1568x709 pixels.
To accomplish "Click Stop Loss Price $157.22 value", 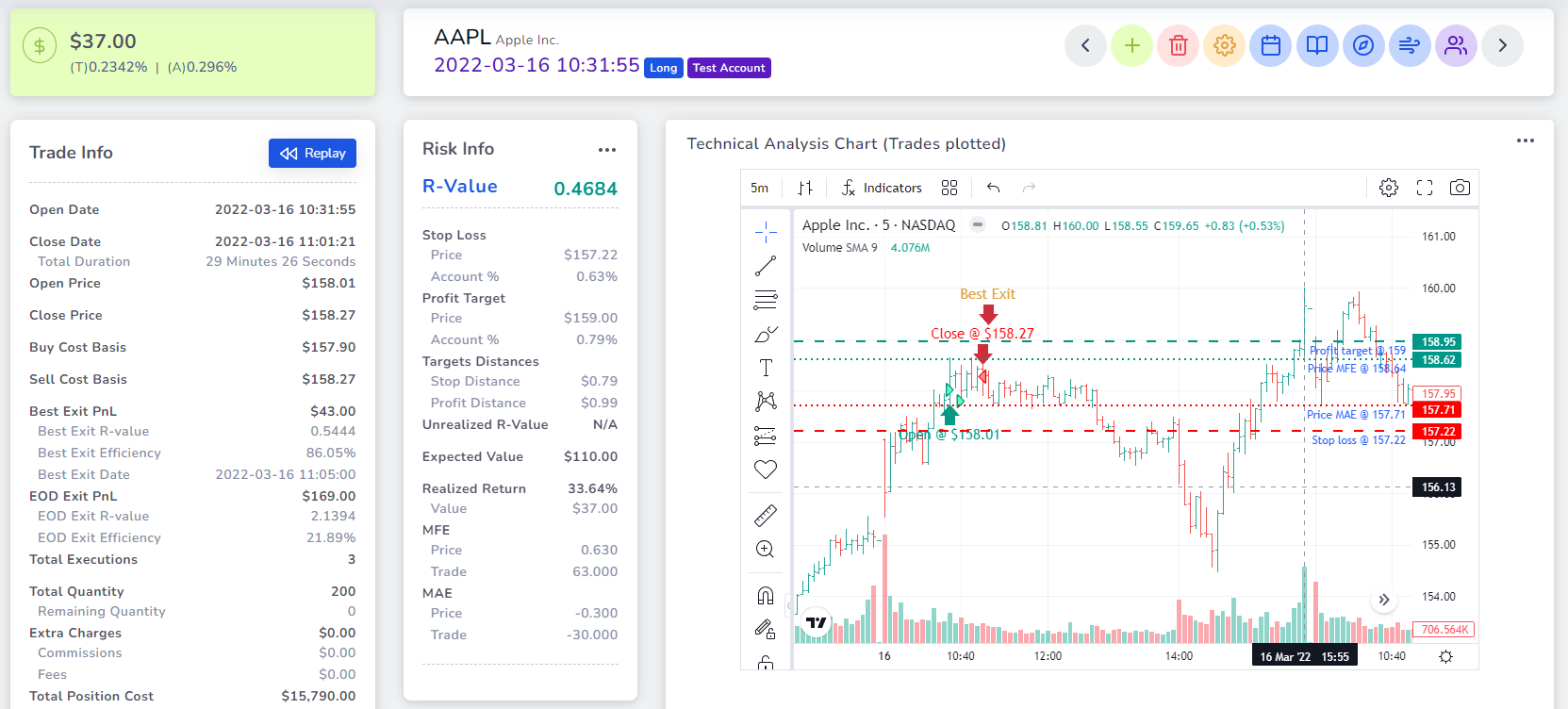I will (590, 255).
